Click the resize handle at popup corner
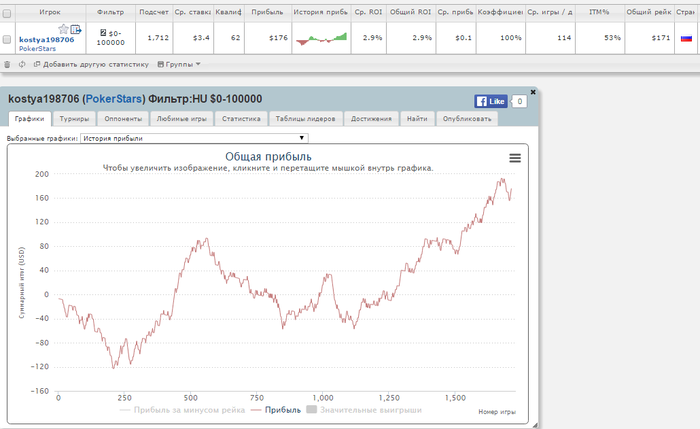700x429 pixels. pyautogui.click(x=535, y=425)
